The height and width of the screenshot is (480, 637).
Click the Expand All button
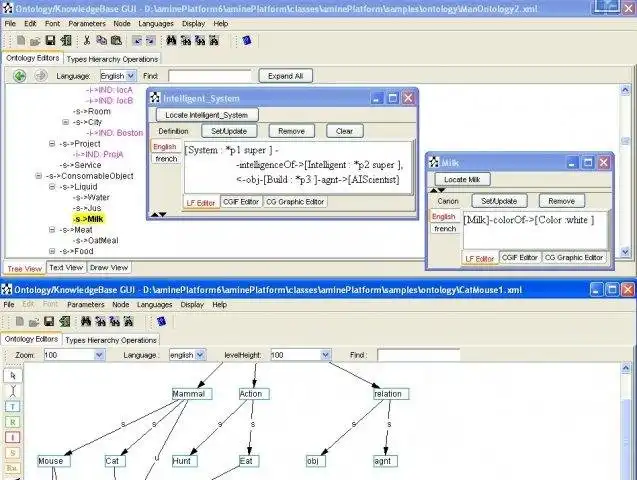pyautogui.click(x=286, y=76)
